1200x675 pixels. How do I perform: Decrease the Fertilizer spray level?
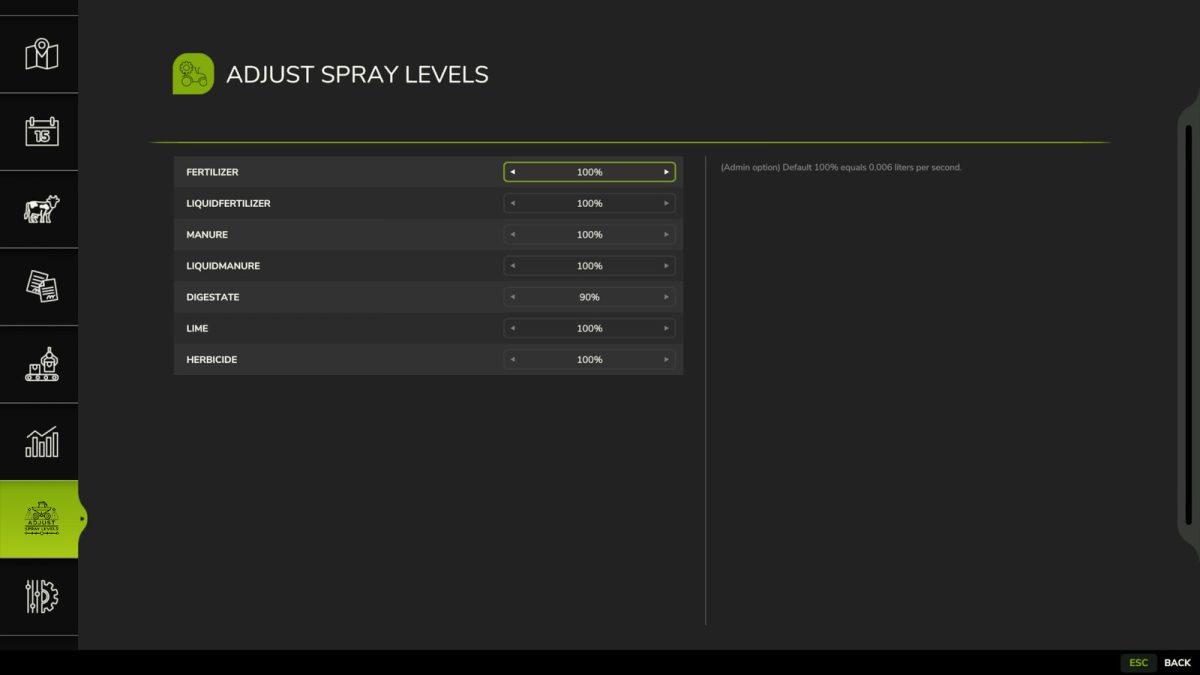click(x=513, y=172)
